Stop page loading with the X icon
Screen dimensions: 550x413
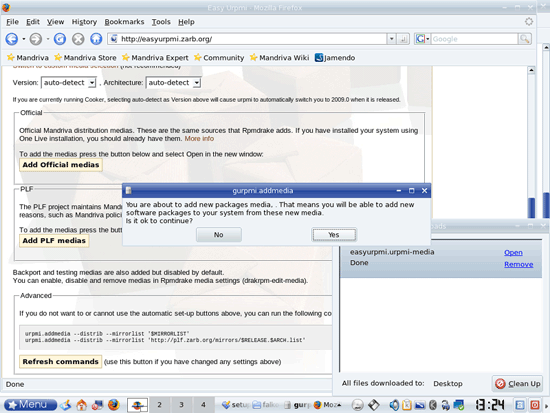point(78,39)
